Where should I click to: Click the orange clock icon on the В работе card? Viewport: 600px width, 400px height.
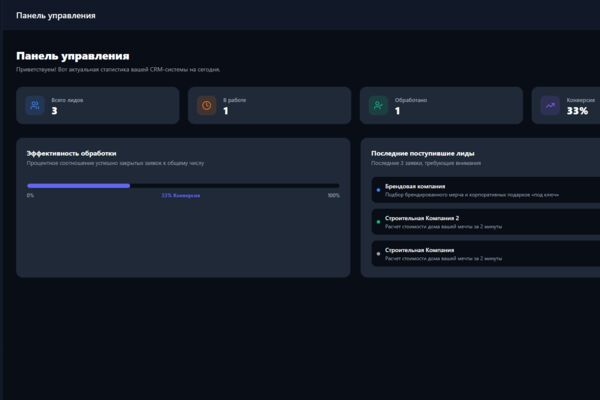(207, 105)
